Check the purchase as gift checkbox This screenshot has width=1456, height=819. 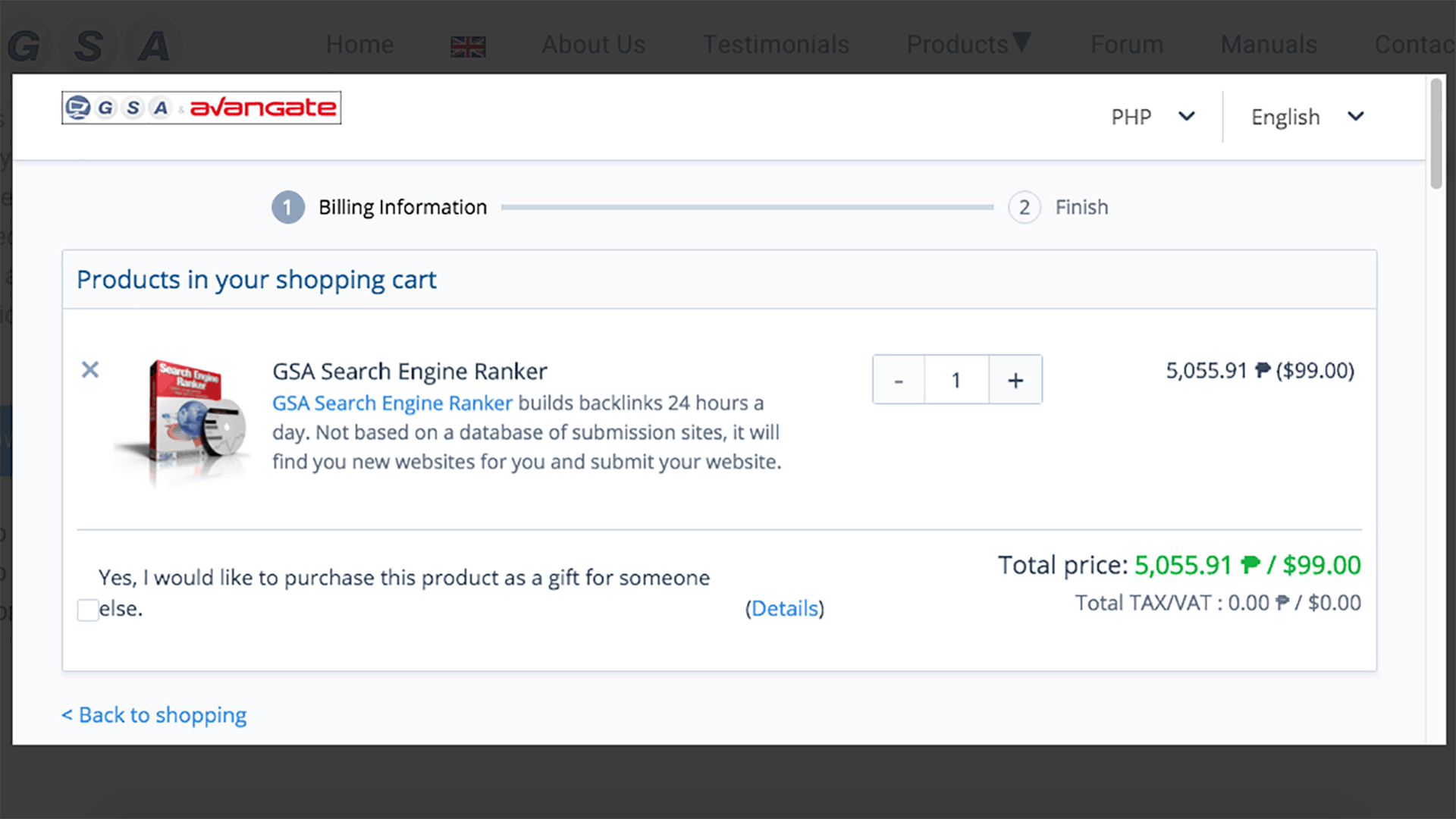(x=88, y=610)
